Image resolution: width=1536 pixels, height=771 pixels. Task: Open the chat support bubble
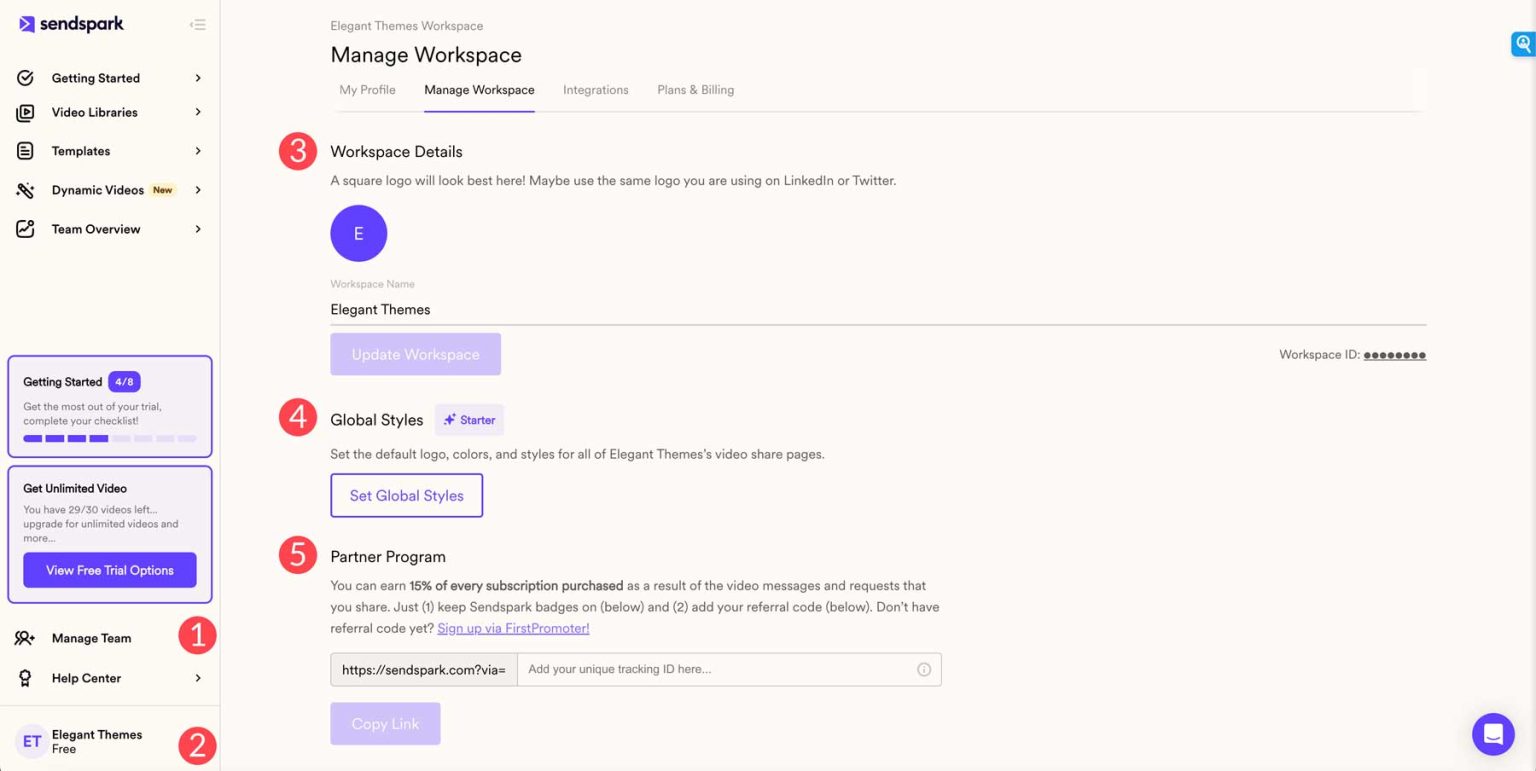1493,734
